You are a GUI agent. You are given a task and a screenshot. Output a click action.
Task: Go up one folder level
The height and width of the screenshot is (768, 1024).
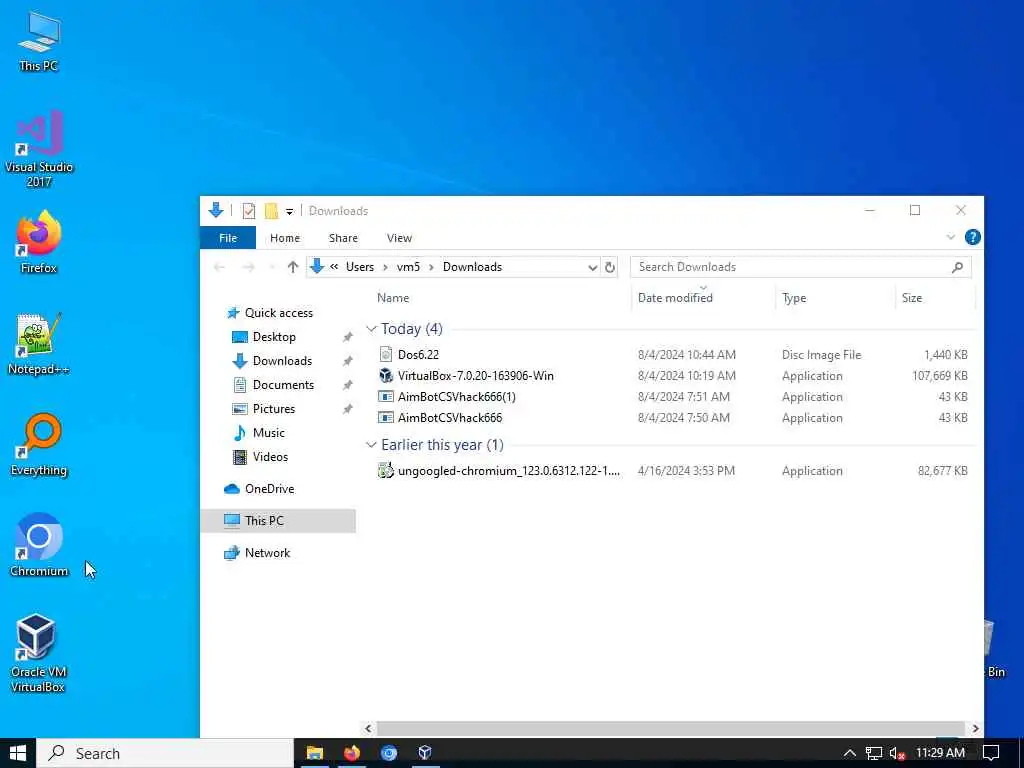(x=293, y=266)
